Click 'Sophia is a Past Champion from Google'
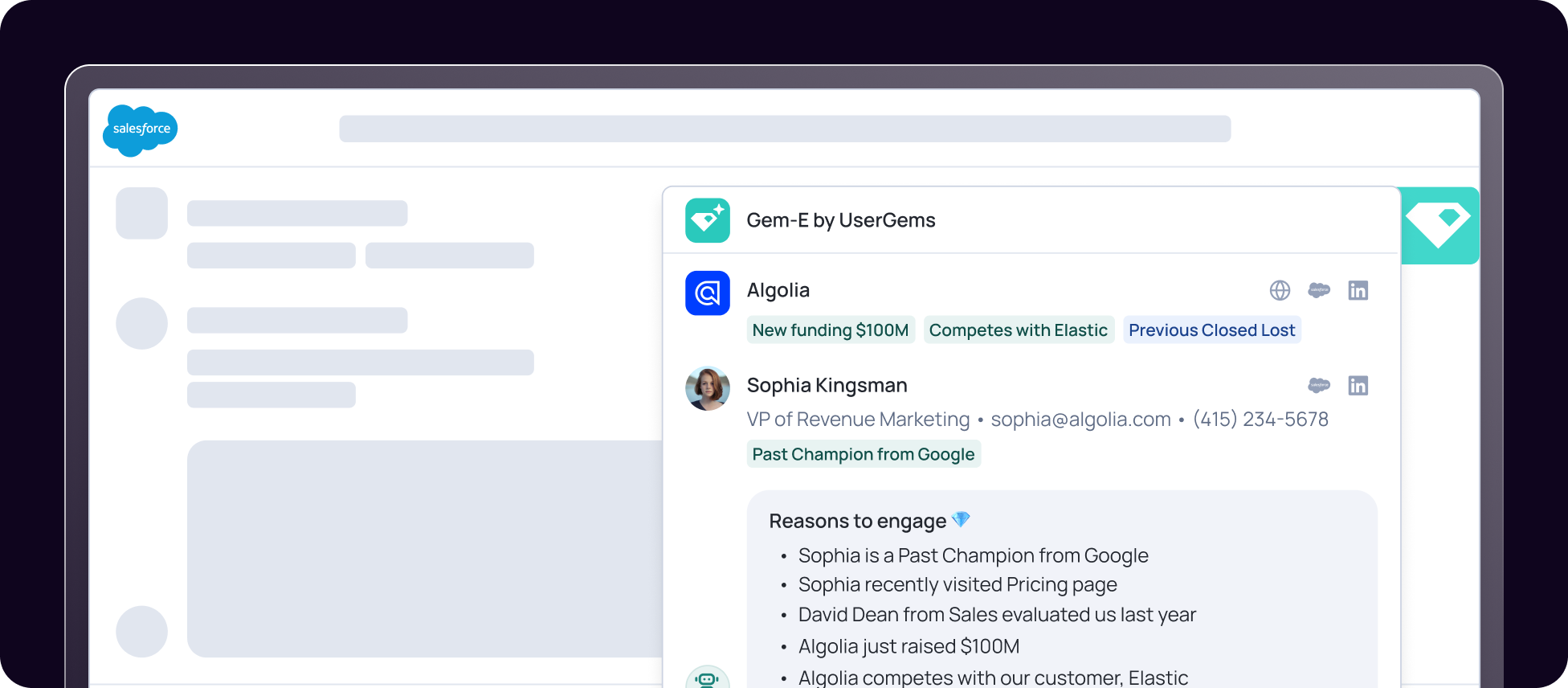1568x688 pixels. pyautogui.click(x=973, y=555)
